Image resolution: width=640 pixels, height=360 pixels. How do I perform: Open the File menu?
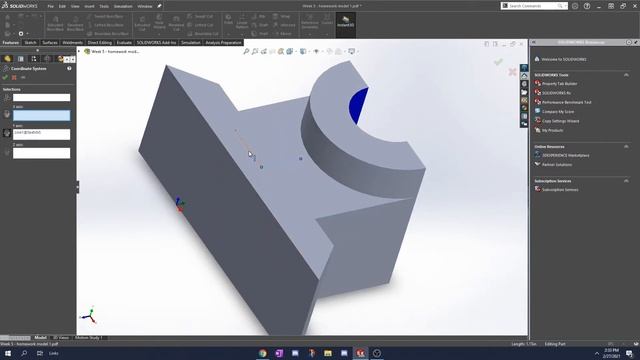[50, 6]
